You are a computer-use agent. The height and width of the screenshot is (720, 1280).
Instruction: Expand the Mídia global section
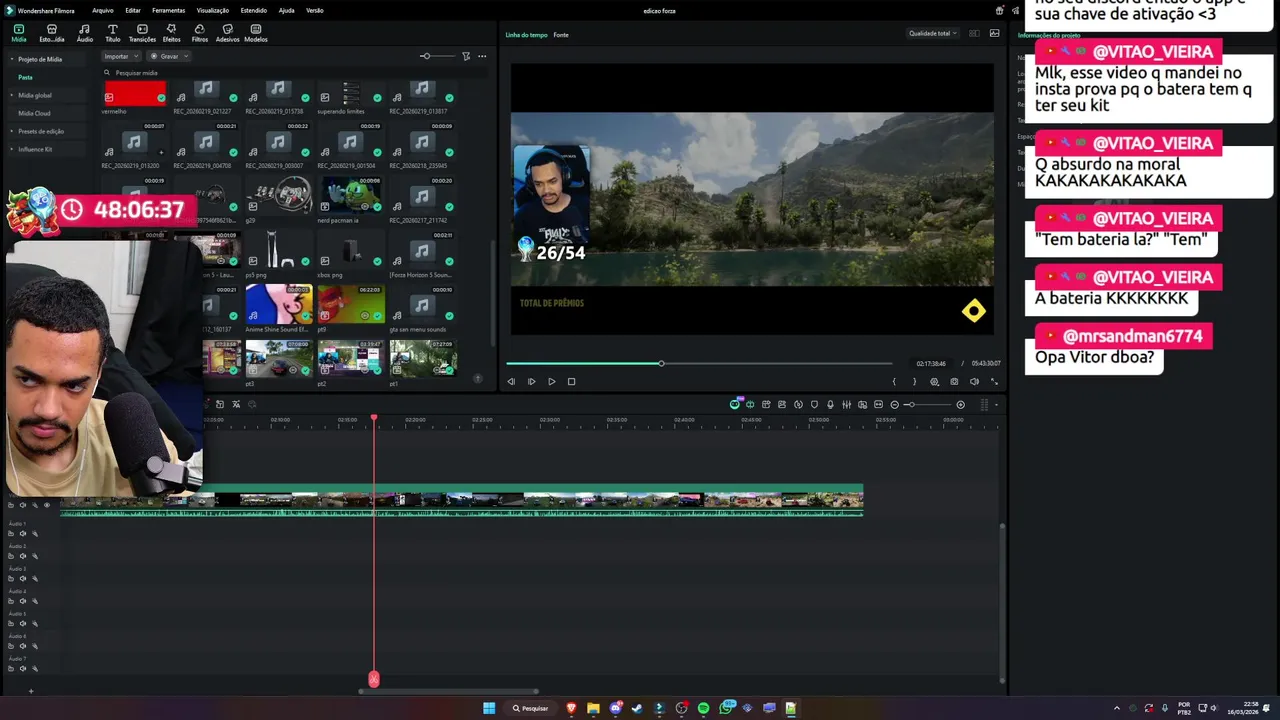pyautogui.click(x=12, y=95)
